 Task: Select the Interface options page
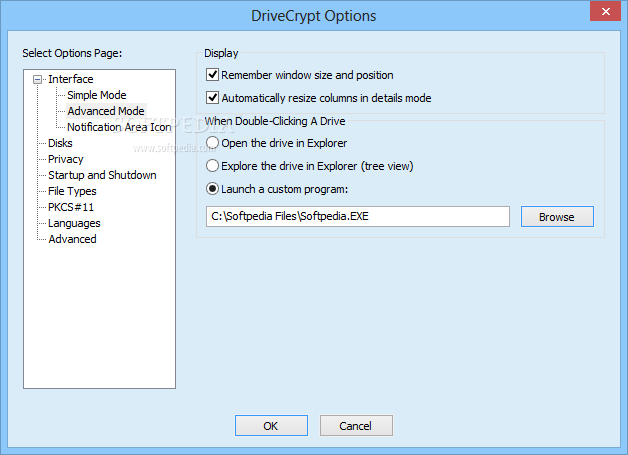[70, 79]
